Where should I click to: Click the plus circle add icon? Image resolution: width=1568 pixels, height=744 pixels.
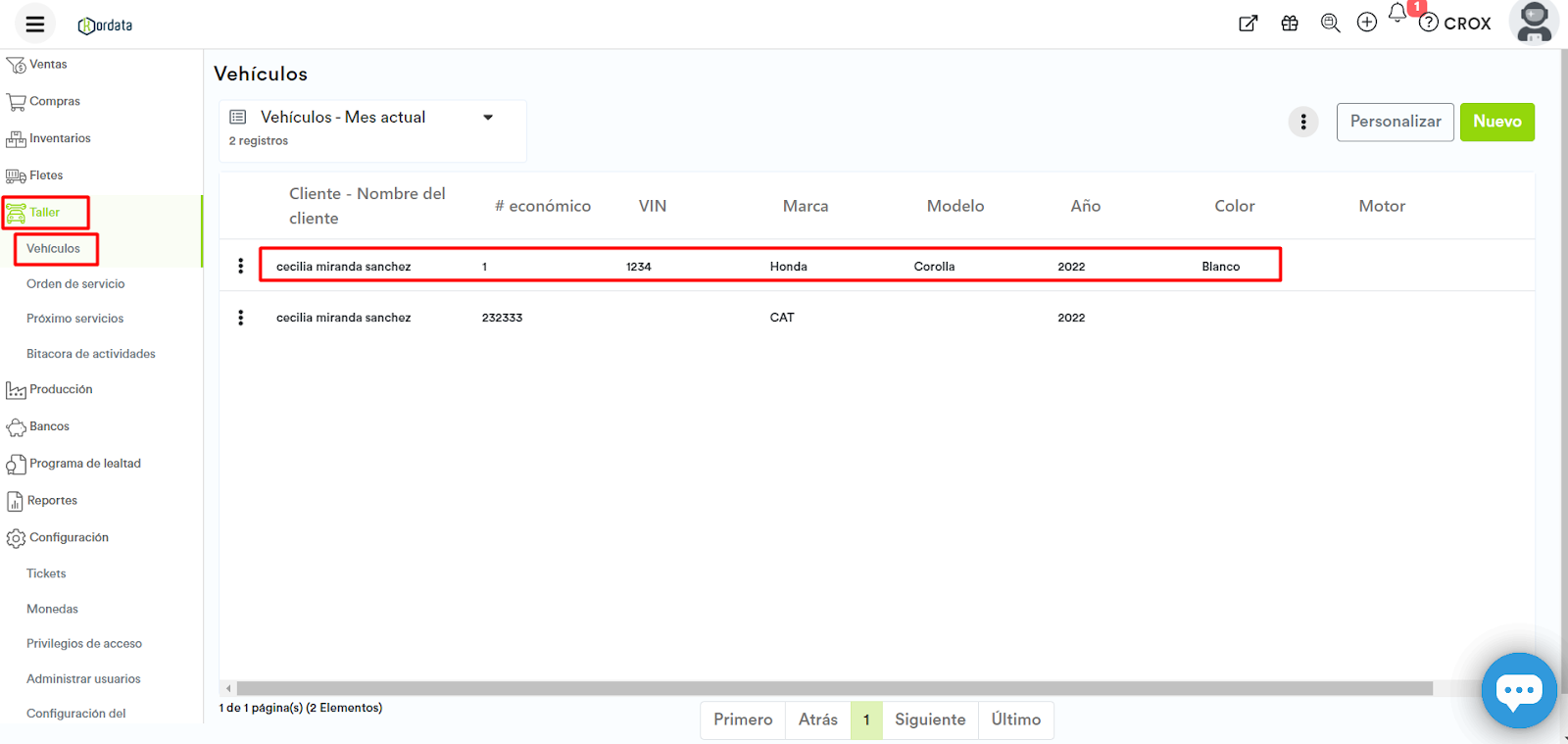(1367, 23)
